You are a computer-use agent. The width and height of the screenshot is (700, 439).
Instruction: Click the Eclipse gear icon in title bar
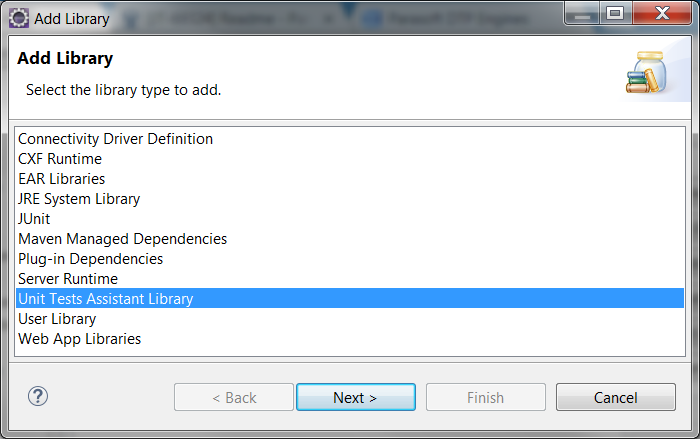pyautogui.click(x=19, y=18)
